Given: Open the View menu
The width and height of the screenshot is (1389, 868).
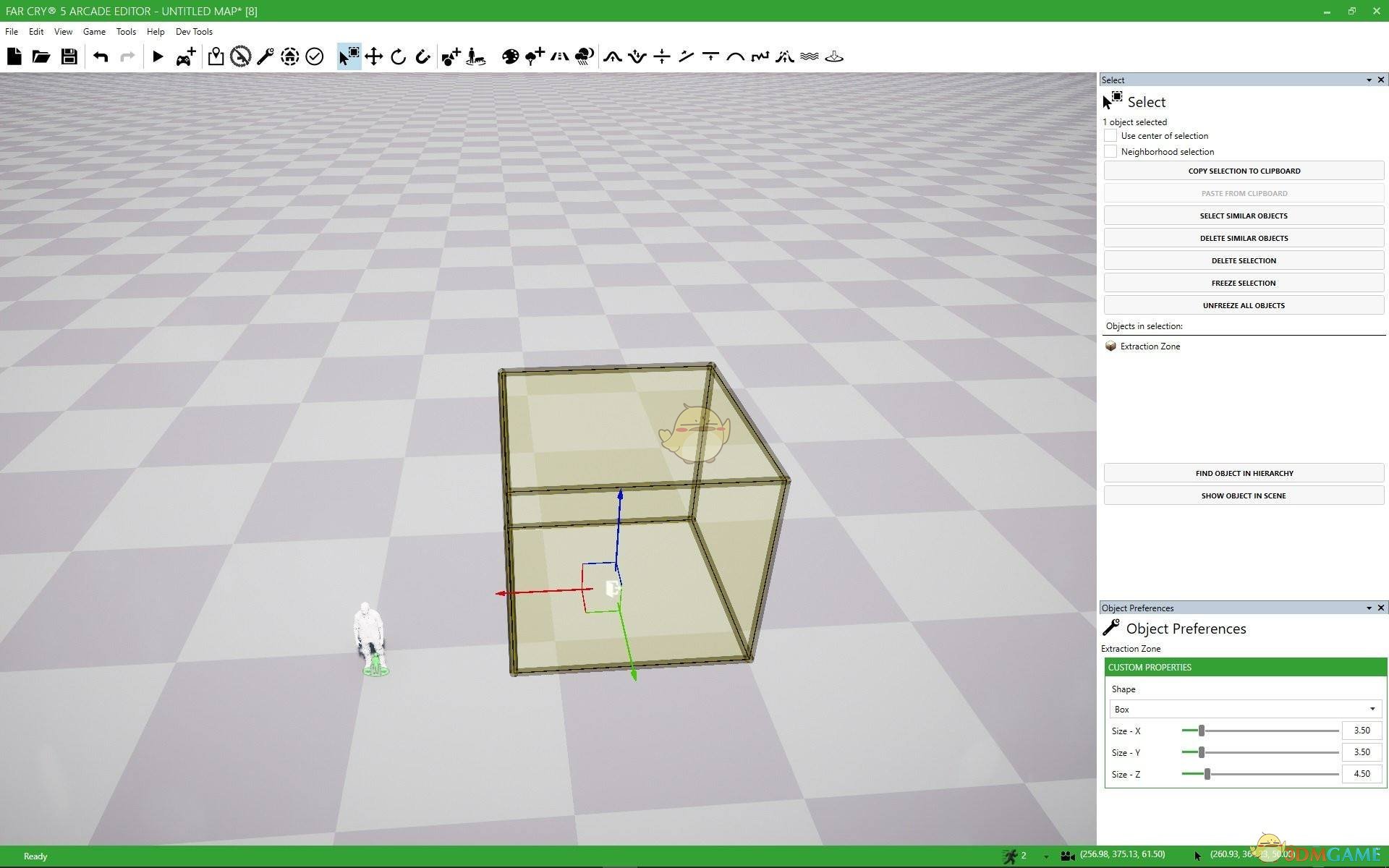Looking at the screenshot, I should pyautogui.click(x=64, y=32).
